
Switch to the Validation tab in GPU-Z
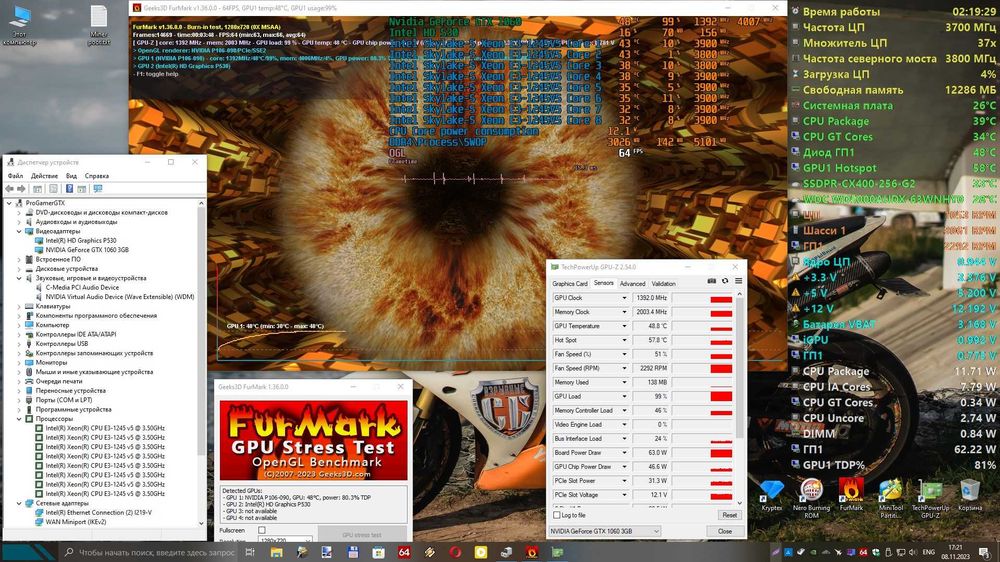point(663,284)
